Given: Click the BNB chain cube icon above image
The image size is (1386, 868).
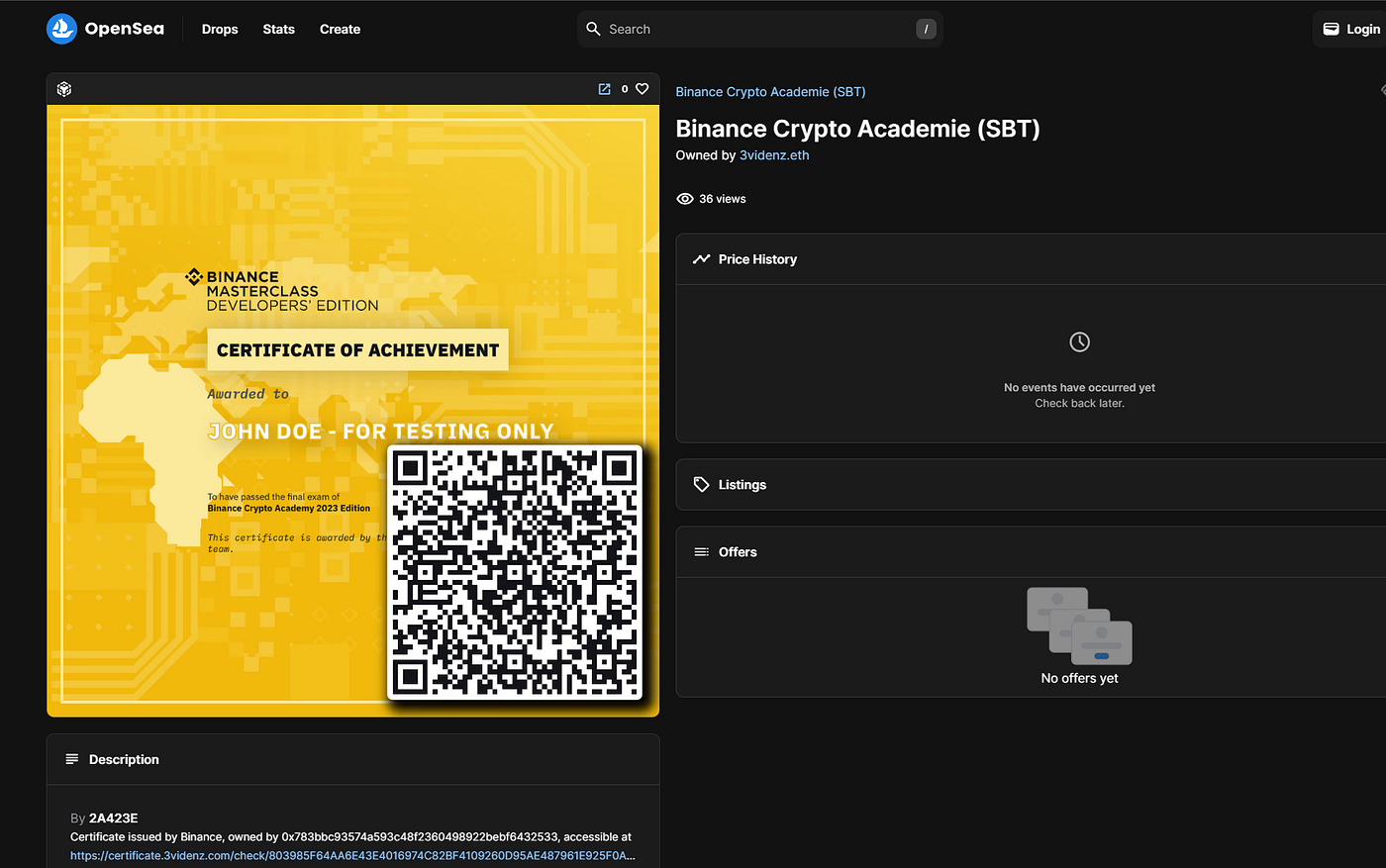Looking at the screenshot, I should pyautogui.click(x=64, y=89).
